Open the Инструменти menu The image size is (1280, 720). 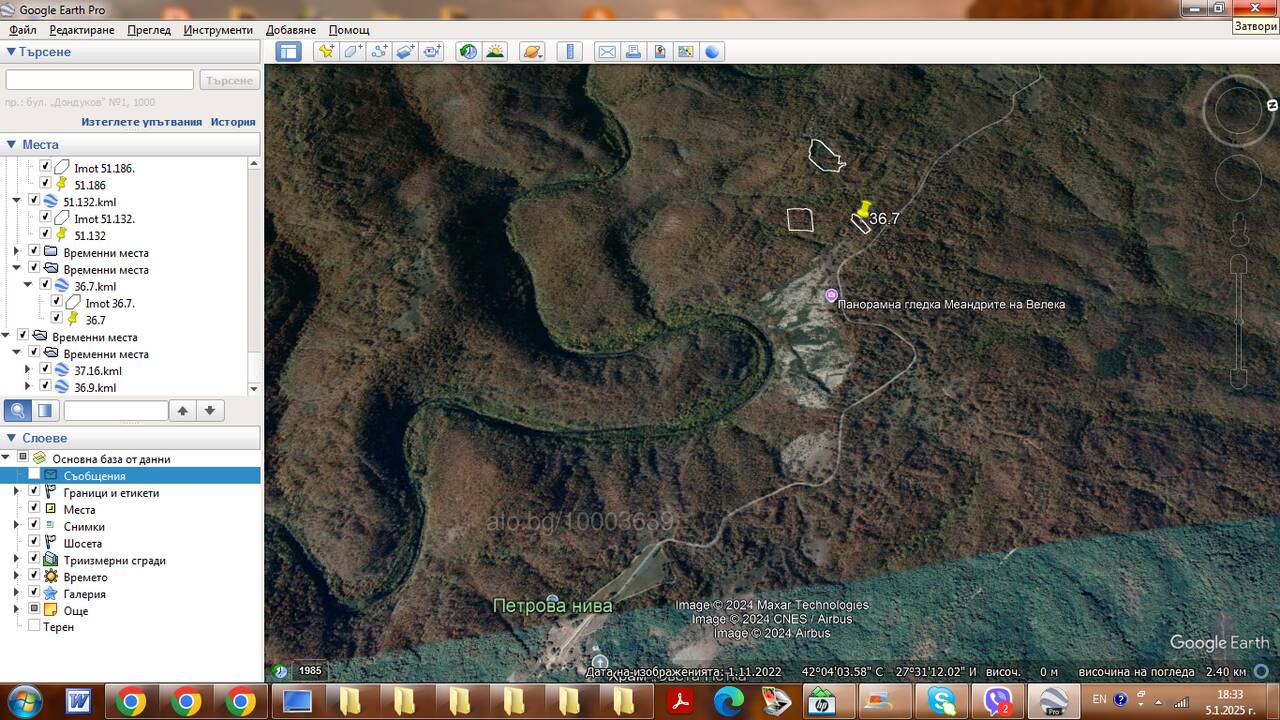[218, 30]
